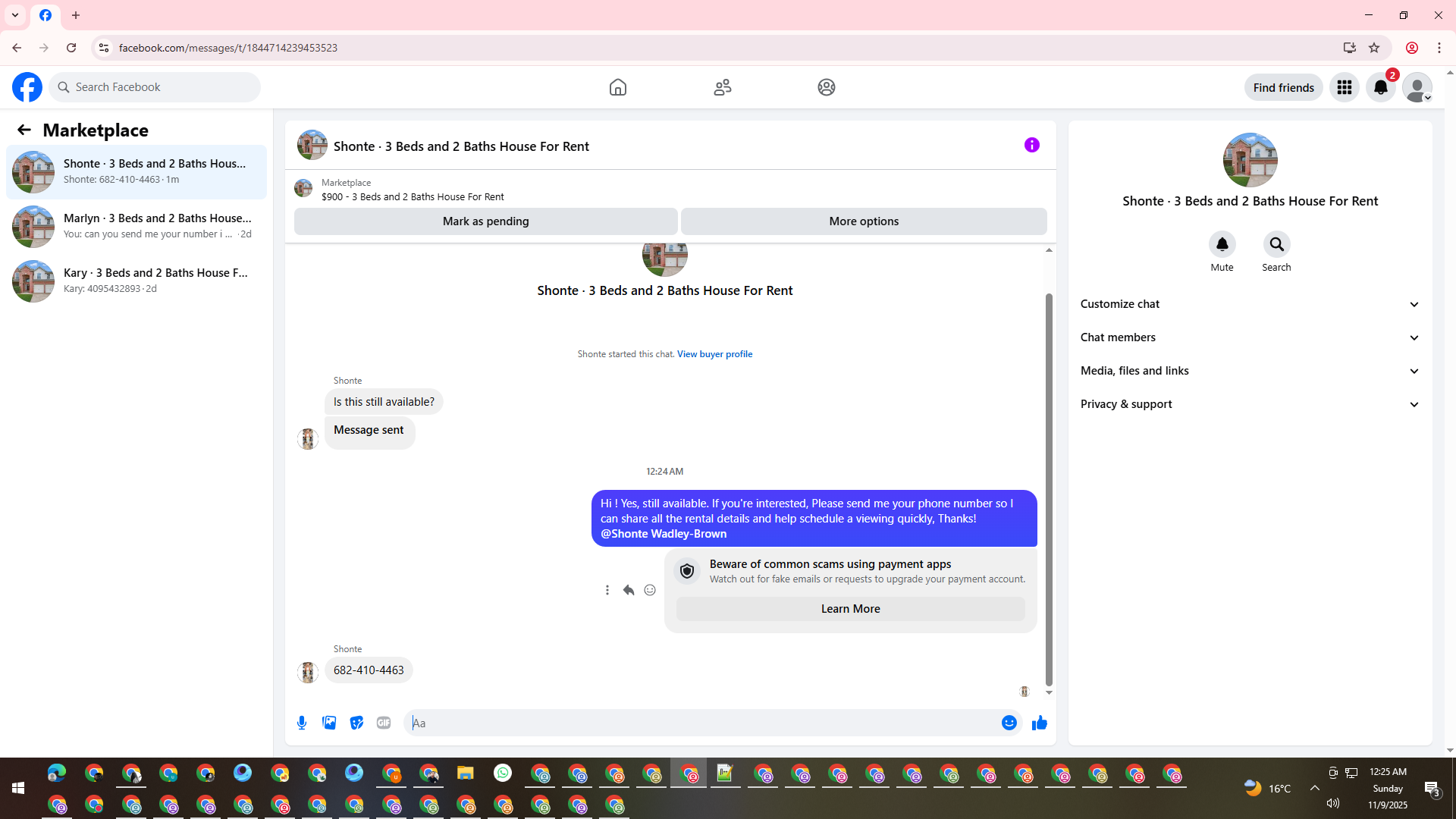The image size is (1456, 819).
Task: React to message with smiley icon
Action: (650, 590)
